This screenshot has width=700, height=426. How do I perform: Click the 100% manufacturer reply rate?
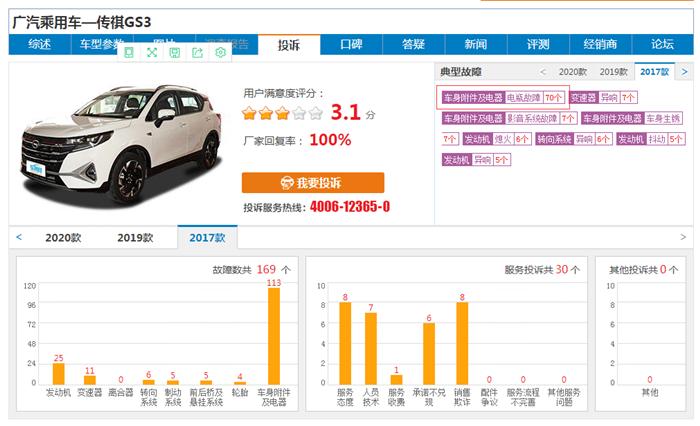[x=330, y=140]
